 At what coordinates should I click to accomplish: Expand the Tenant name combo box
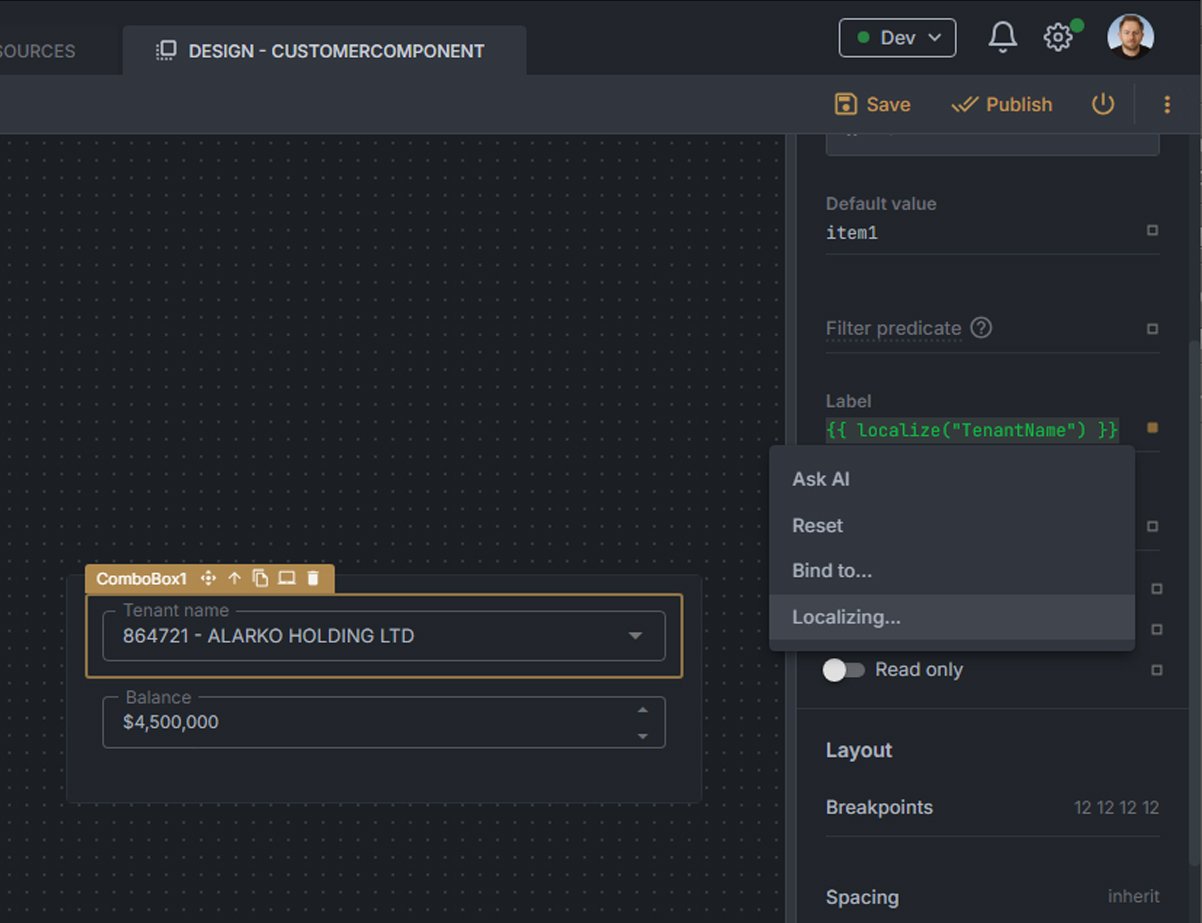click(x=635, y=636)
